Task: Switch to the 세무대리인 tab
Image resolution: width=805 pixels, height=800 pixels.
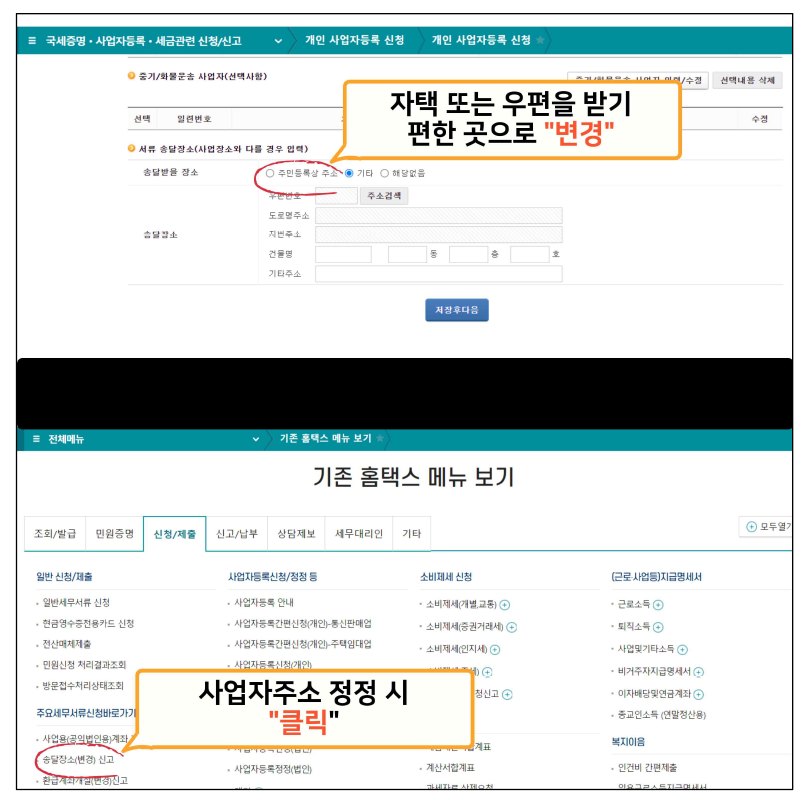Action: pos(359,534)
